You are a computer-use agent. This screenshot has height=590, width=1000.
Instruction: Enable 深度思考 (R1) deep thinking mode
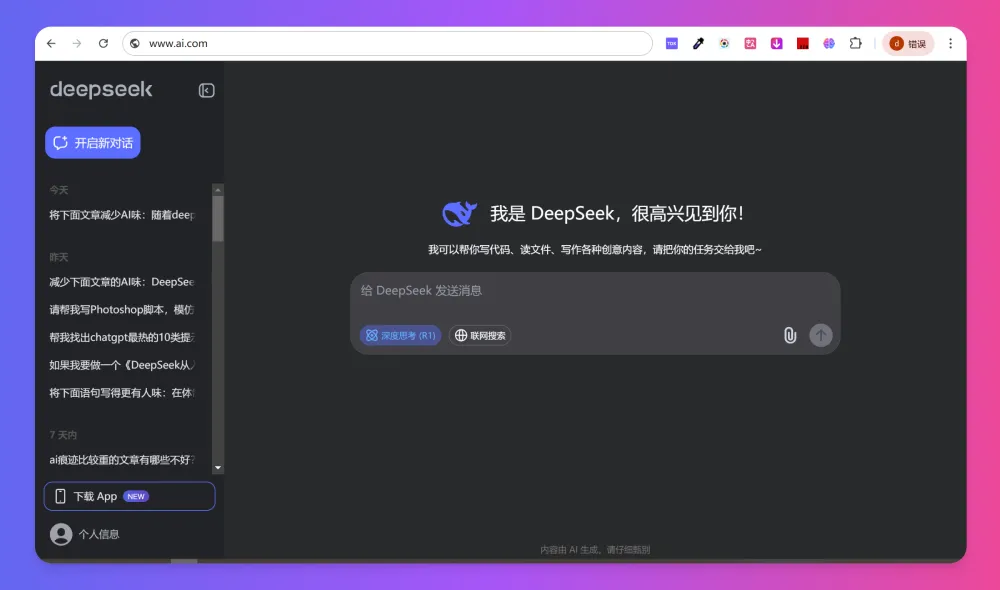tap(400, 335)
